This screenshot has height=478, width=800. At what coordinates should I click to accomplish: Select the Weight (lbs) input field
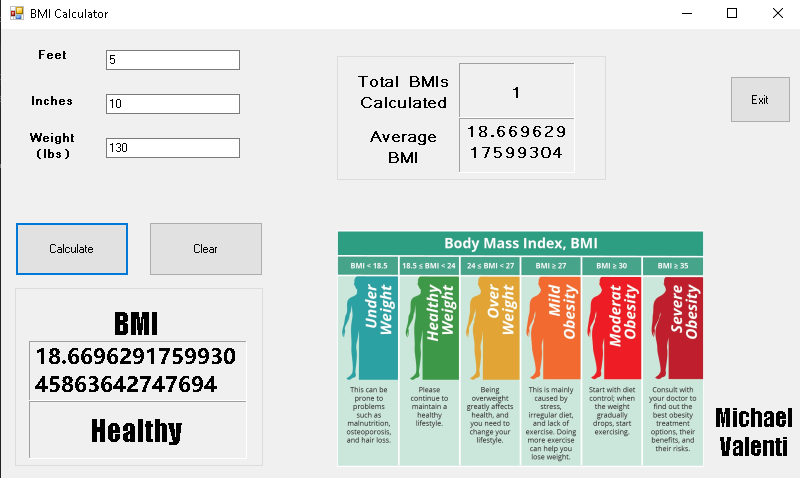172,148
